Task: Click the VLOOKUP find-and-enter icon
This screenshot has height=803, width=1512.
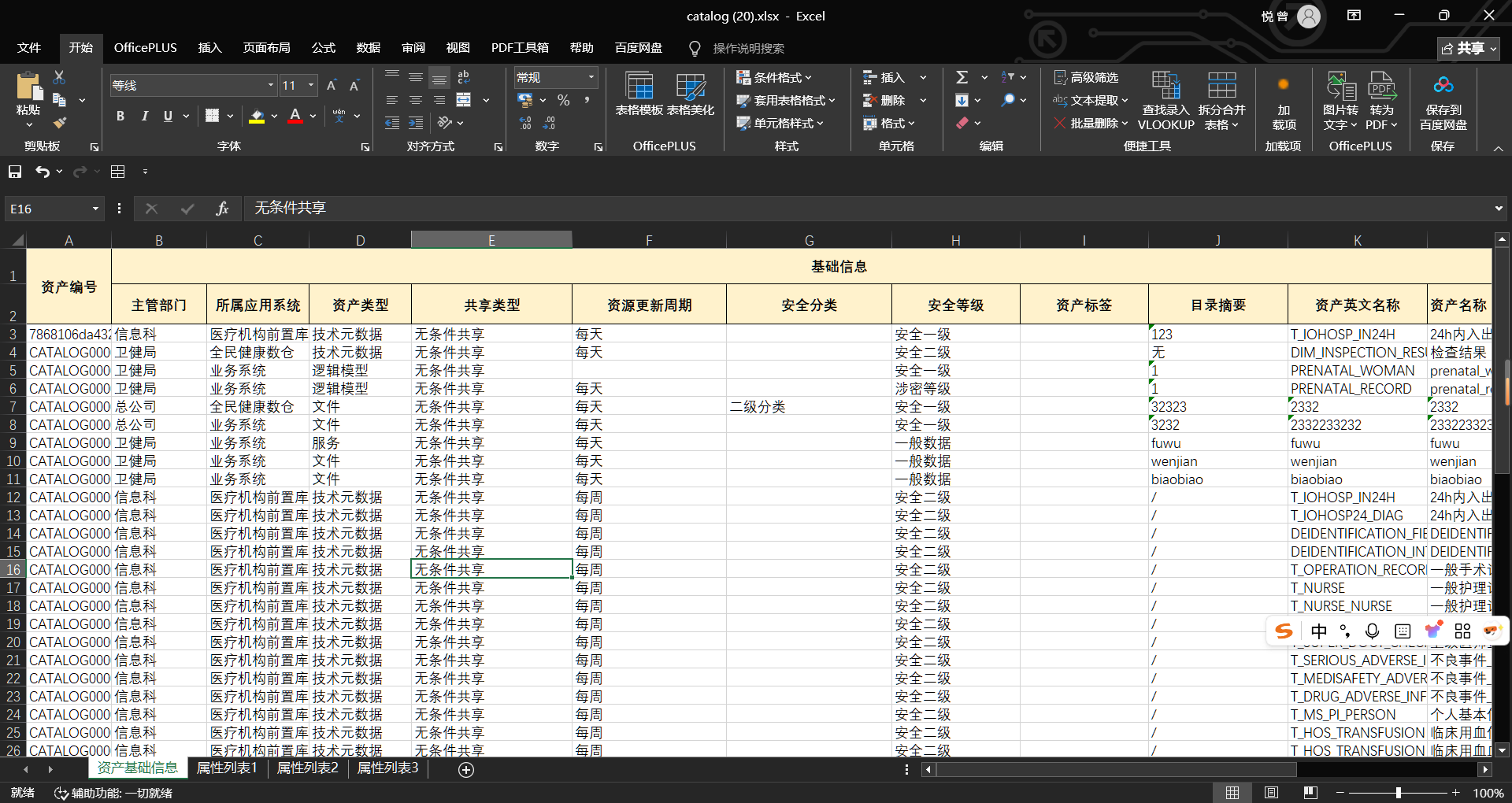Action: pyautogui.click(x=1165, y=85)
